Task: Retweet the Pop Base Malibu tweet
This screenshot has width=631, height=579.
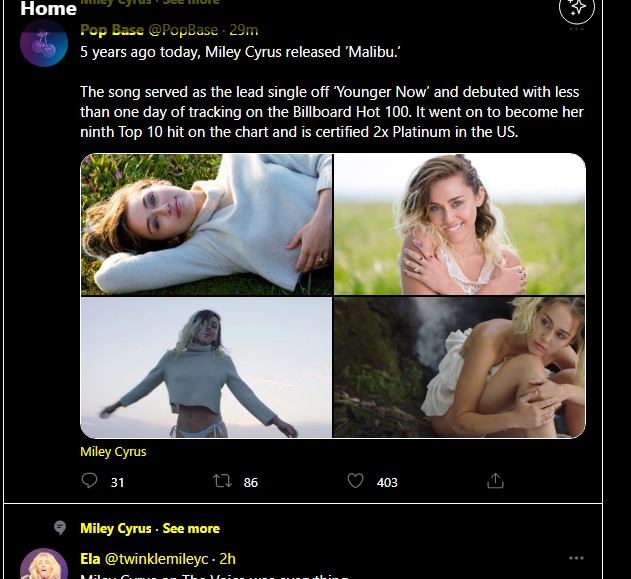Action: tap(222, 481)
